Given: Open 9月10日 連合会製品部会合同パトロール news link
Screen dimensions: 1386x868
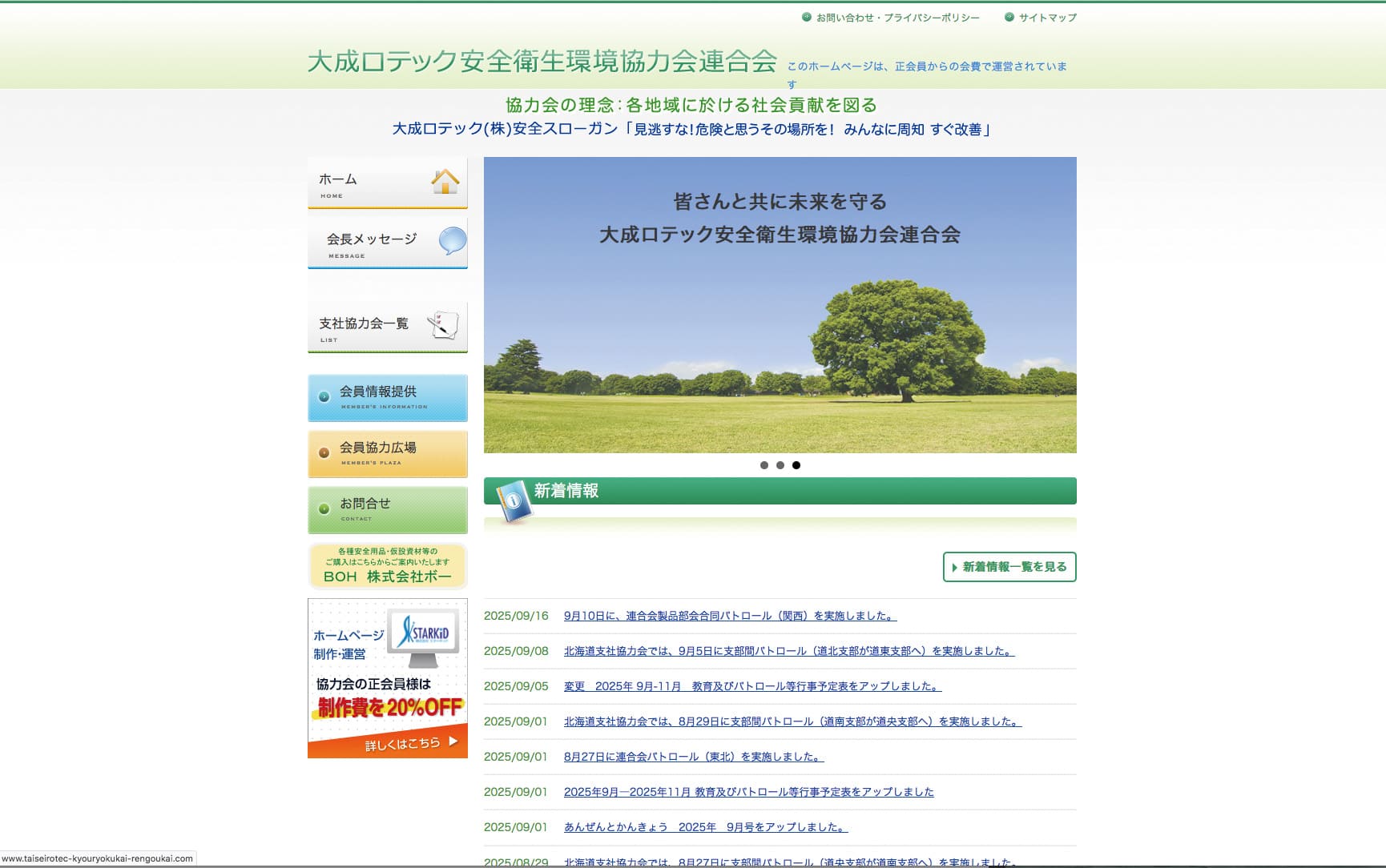Looking at the screenshot, I should tap(731, 616).
